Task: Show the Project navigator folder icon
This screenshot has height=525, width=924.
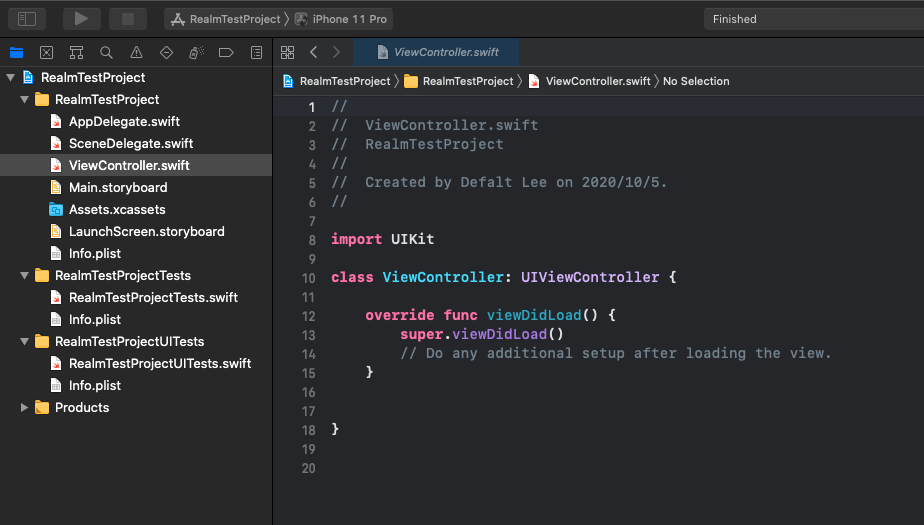Action: tap(16, 52)
